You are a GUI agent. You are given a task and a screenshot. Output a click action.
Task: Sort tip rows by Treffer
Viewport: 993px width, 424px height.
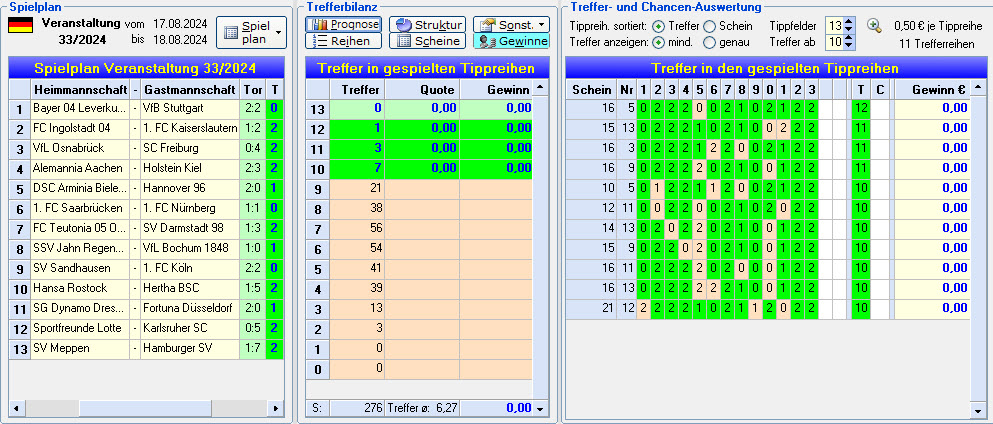[x=659, y=26]
